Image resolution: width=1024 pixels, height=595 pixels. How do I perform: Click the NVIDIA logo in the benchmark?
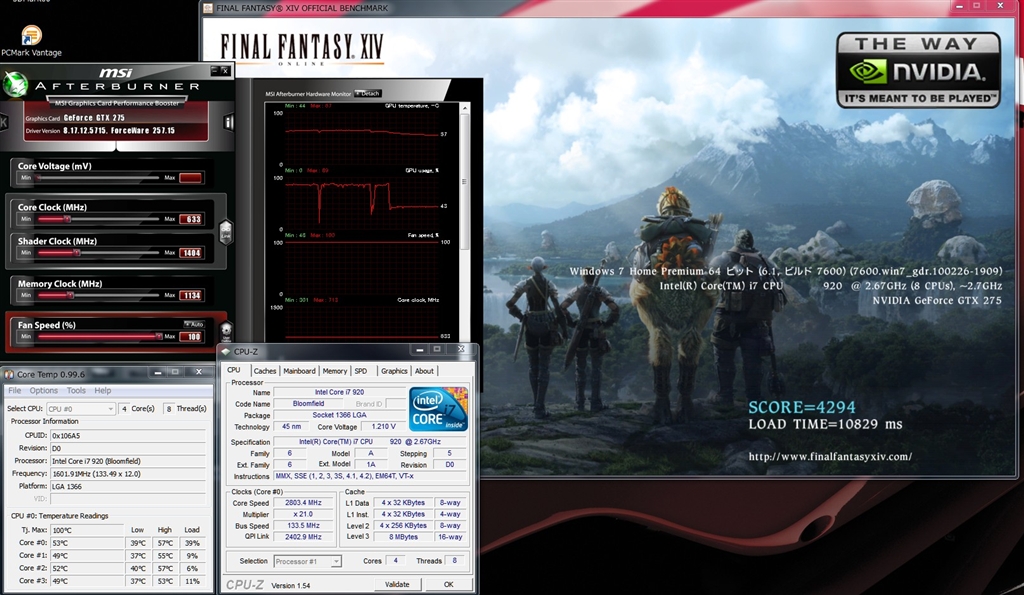[x=918, y=71]
